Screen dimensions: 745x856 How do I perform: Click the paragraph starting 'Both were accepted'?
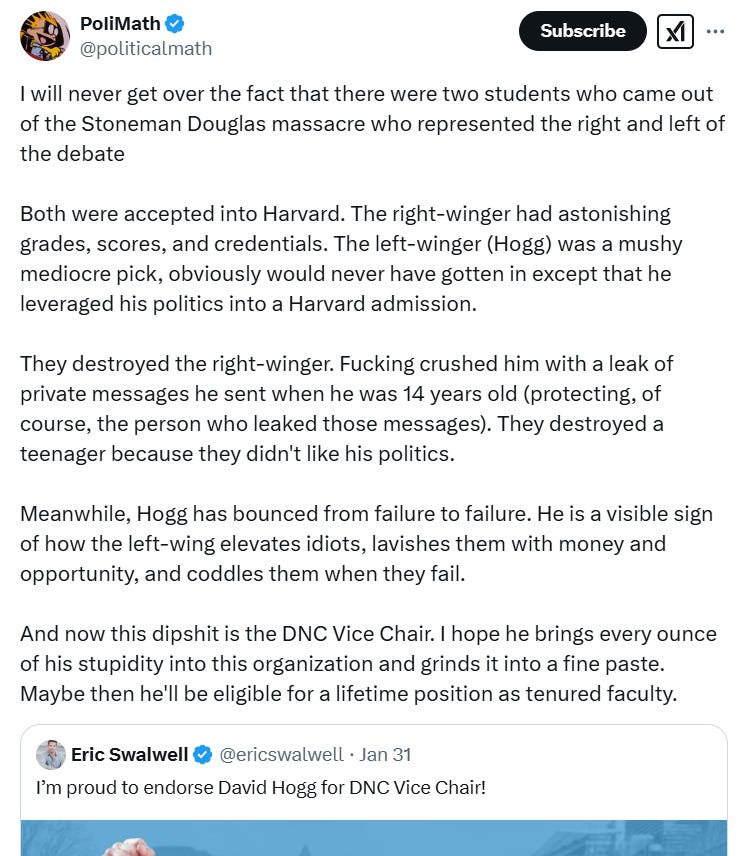click(x=351, y=259)
